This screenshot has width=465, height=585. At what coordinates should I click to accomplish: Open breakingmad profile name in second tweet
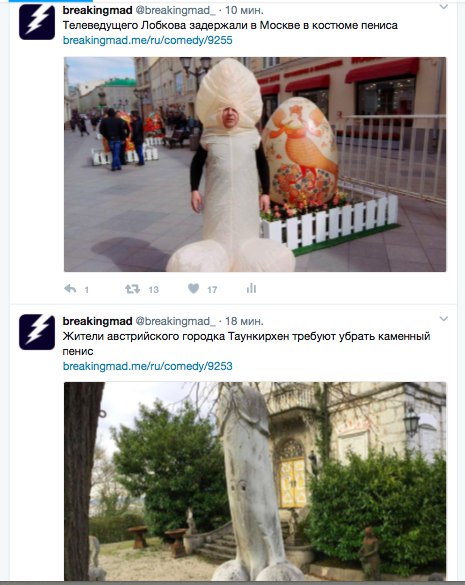pos(97,321)
